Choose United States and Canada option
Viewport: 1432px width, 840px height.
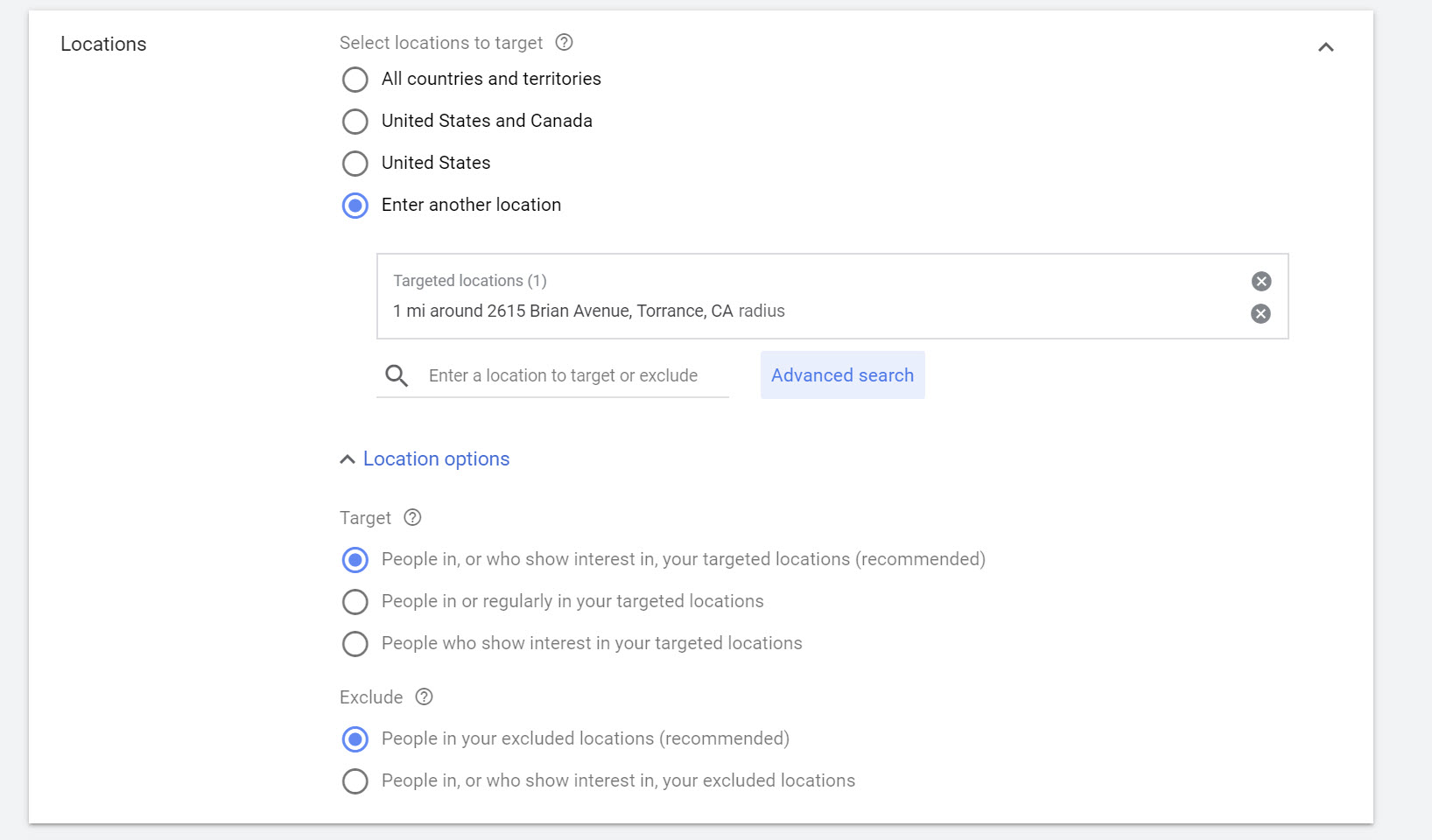tap(355, 122)
